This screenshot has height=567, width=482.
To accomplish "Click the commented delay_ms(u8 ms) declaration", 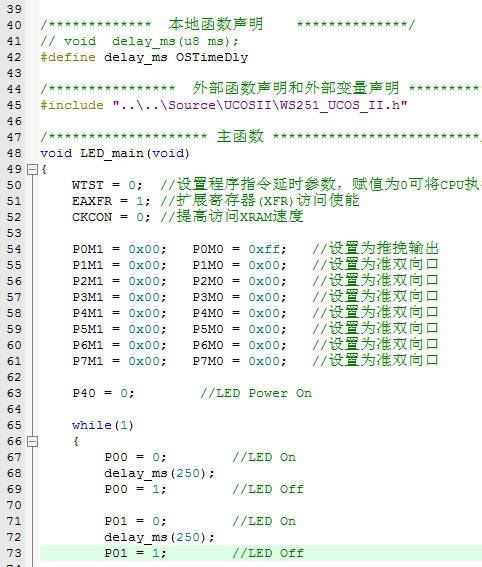I will click(x=140, y=42).
